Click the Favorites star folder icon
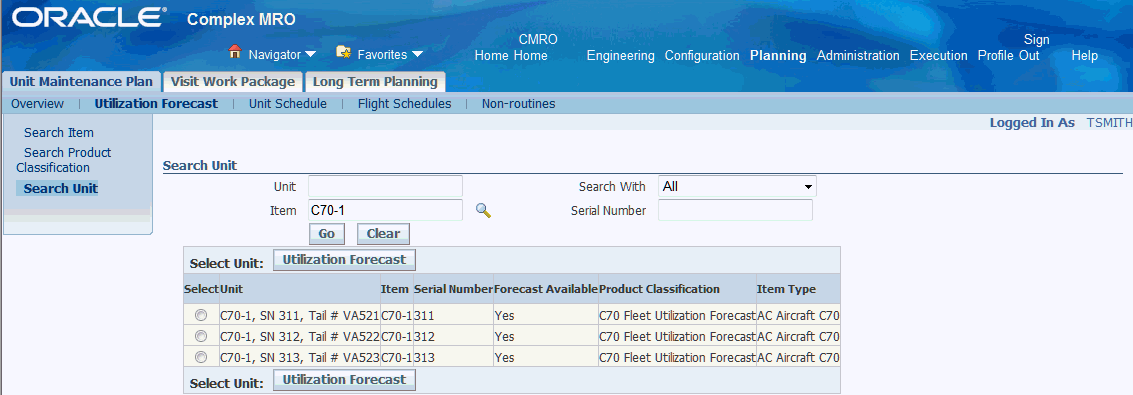The width and height of the screenshot is (1133, 395). pyautogui.click(x=344, y=52)
